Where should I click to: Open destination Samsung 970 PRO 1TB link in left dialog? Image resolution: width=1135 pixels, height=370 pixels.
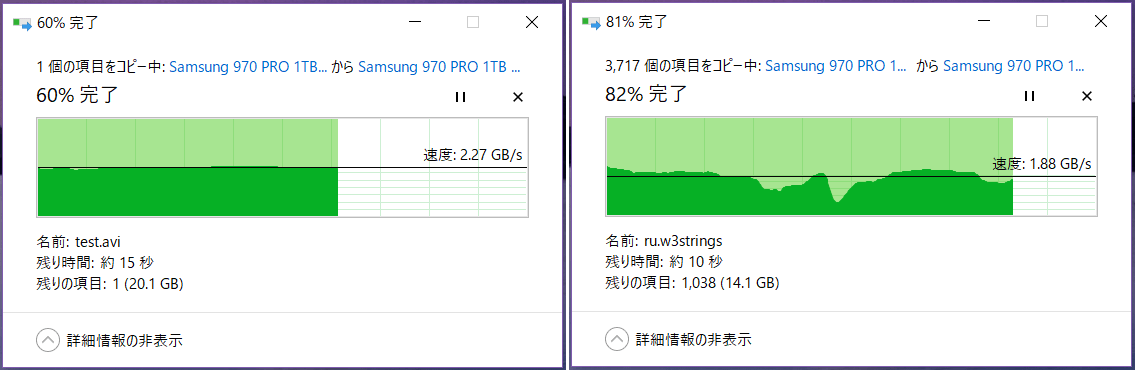tap(439, 67)
